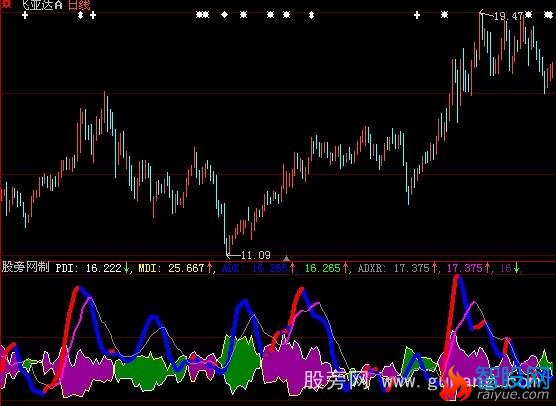Click the purple 17.375 value
The image size is (556, 406).
(465, 268)
